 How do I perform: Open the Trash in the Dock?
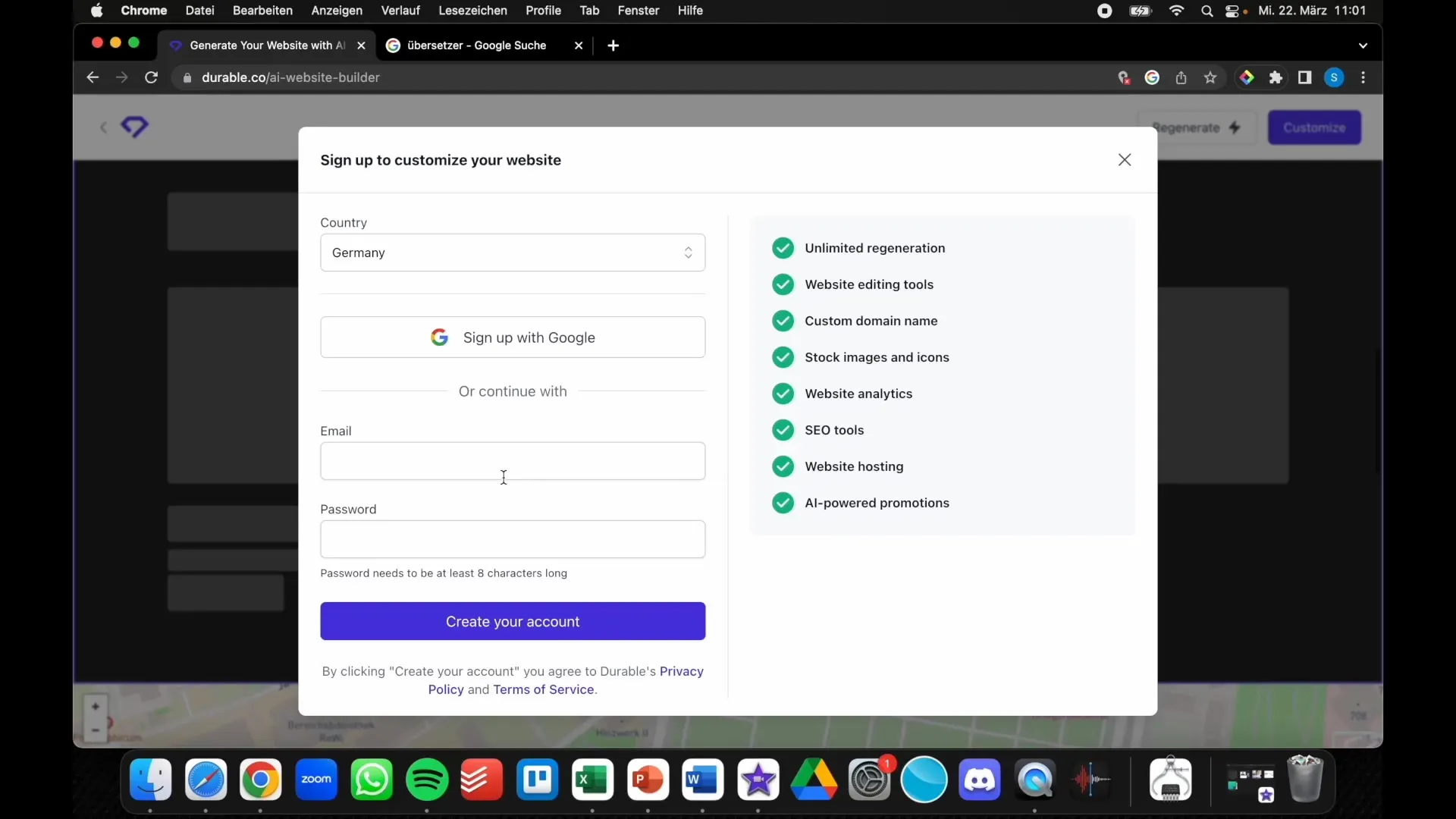1305,779
